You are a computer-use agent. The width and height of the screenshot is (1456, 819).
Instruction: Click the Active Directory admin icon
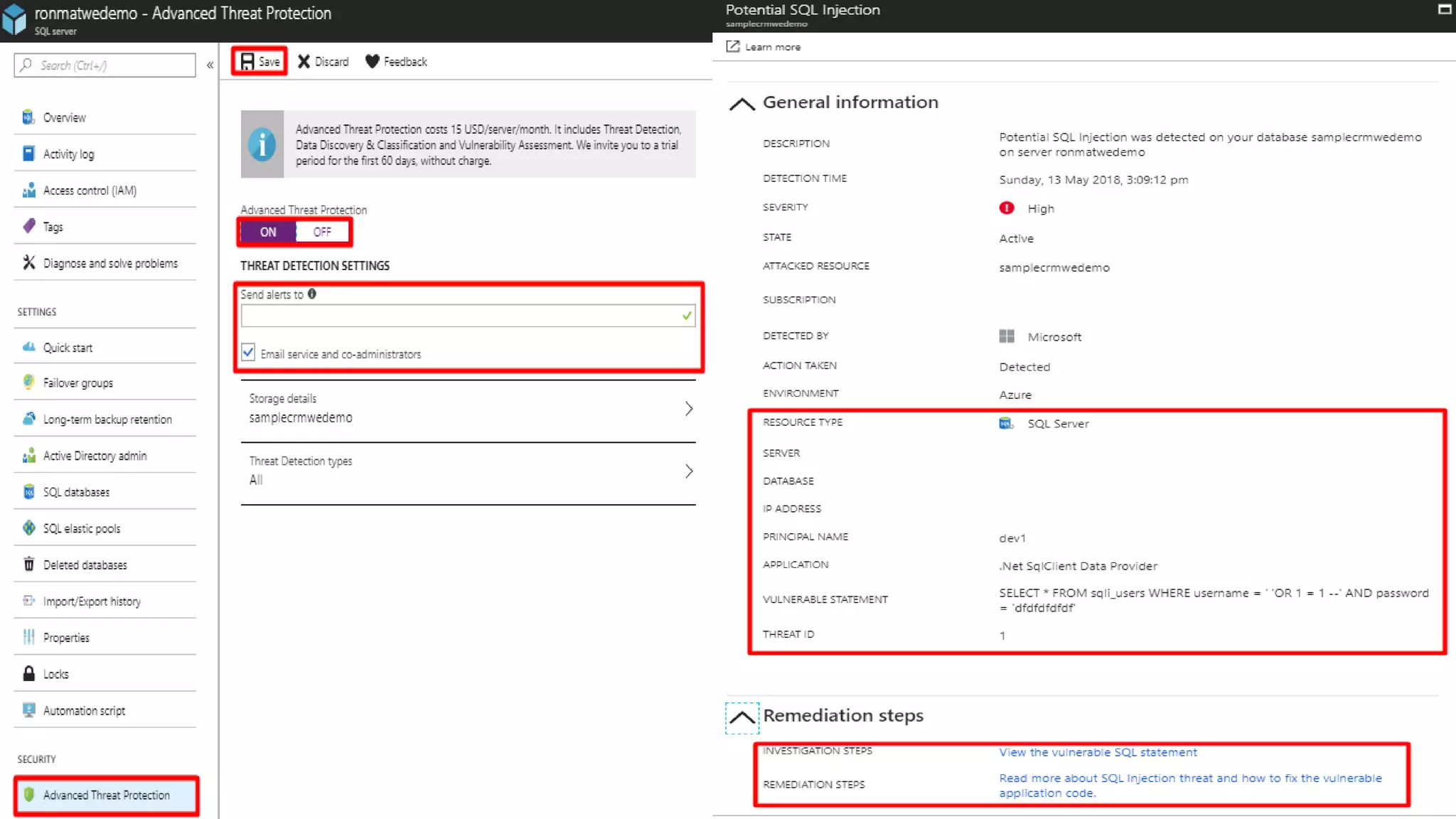(x=28, y=456)
